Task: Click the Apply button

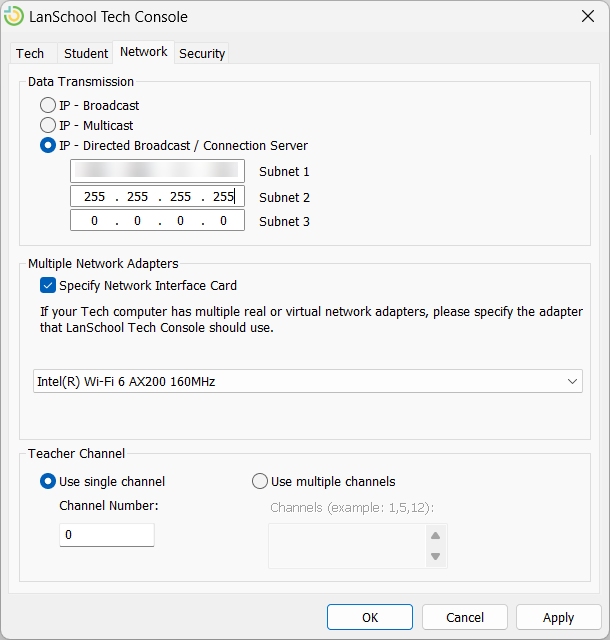Action: coord(559,617)
